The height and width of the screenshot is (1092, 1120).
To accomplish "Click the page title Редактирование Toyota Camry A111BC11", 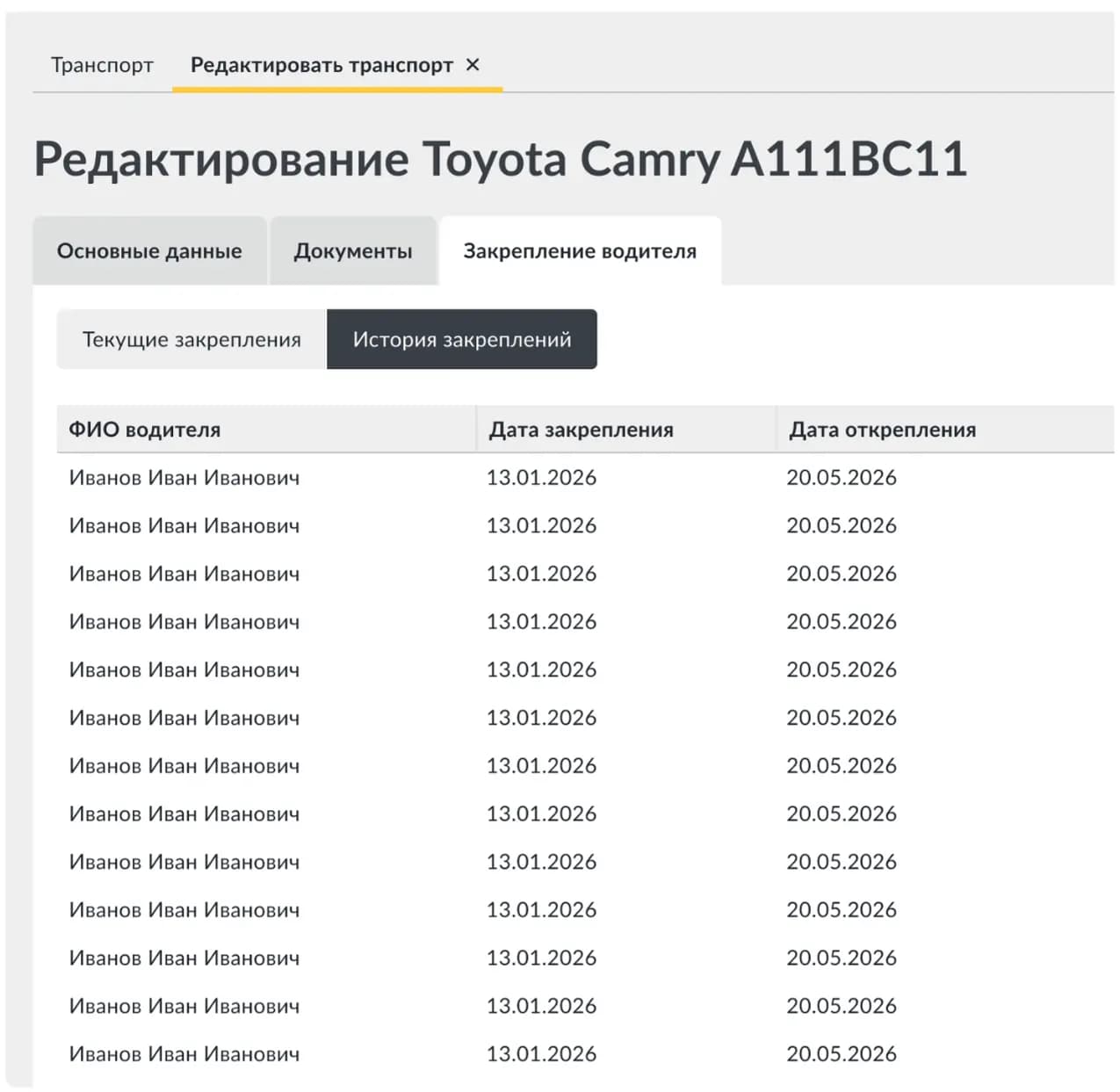I will 501,159.
